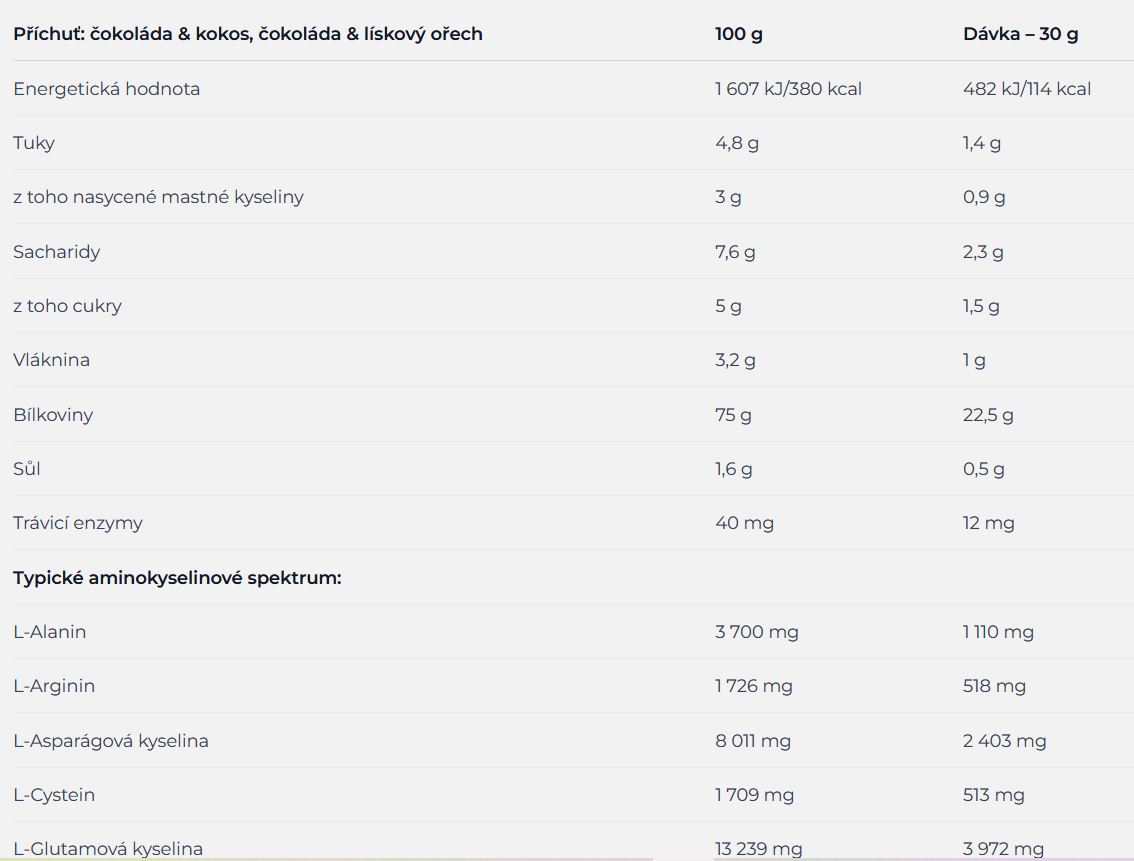This screenshot has width=1134, height=861.
Task: Click the L-Glutamová kyselina label
Action: 108,849
